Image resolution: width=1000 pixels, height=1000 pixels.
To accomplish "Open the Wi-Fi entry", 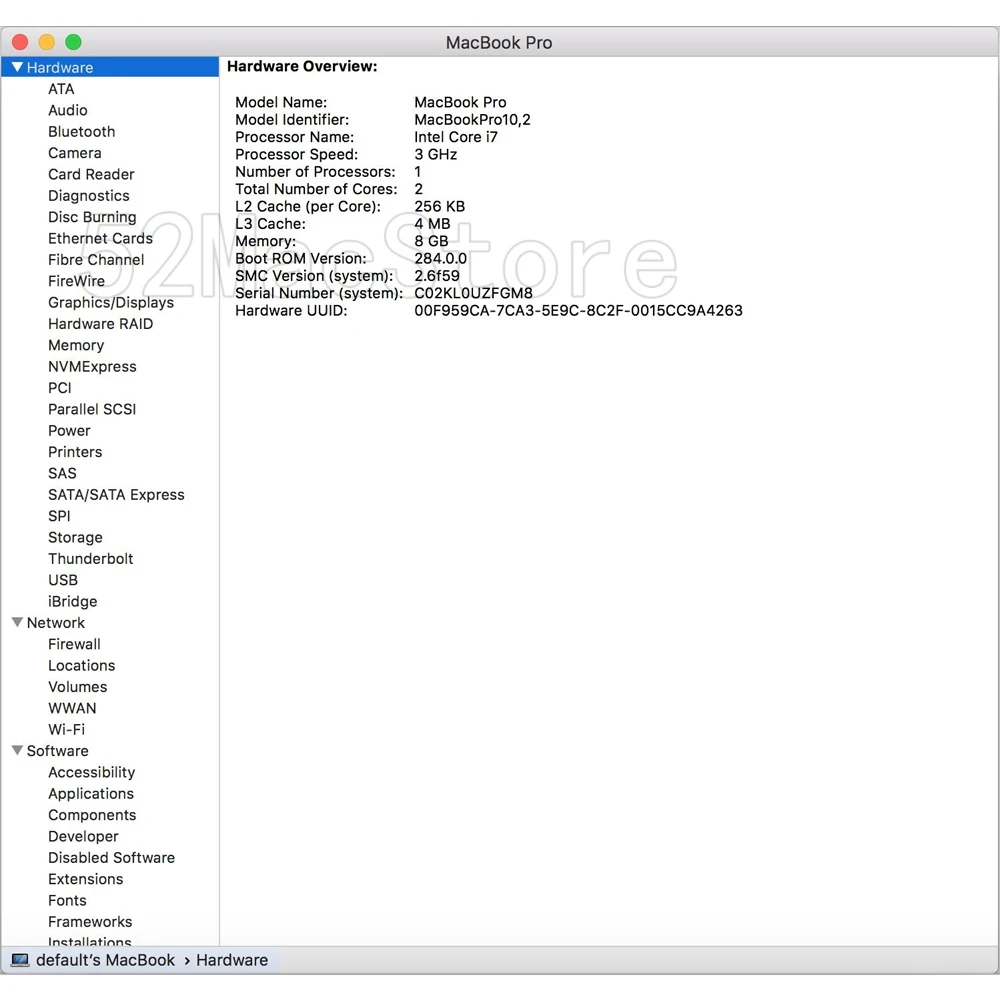I will pos(66,730).
